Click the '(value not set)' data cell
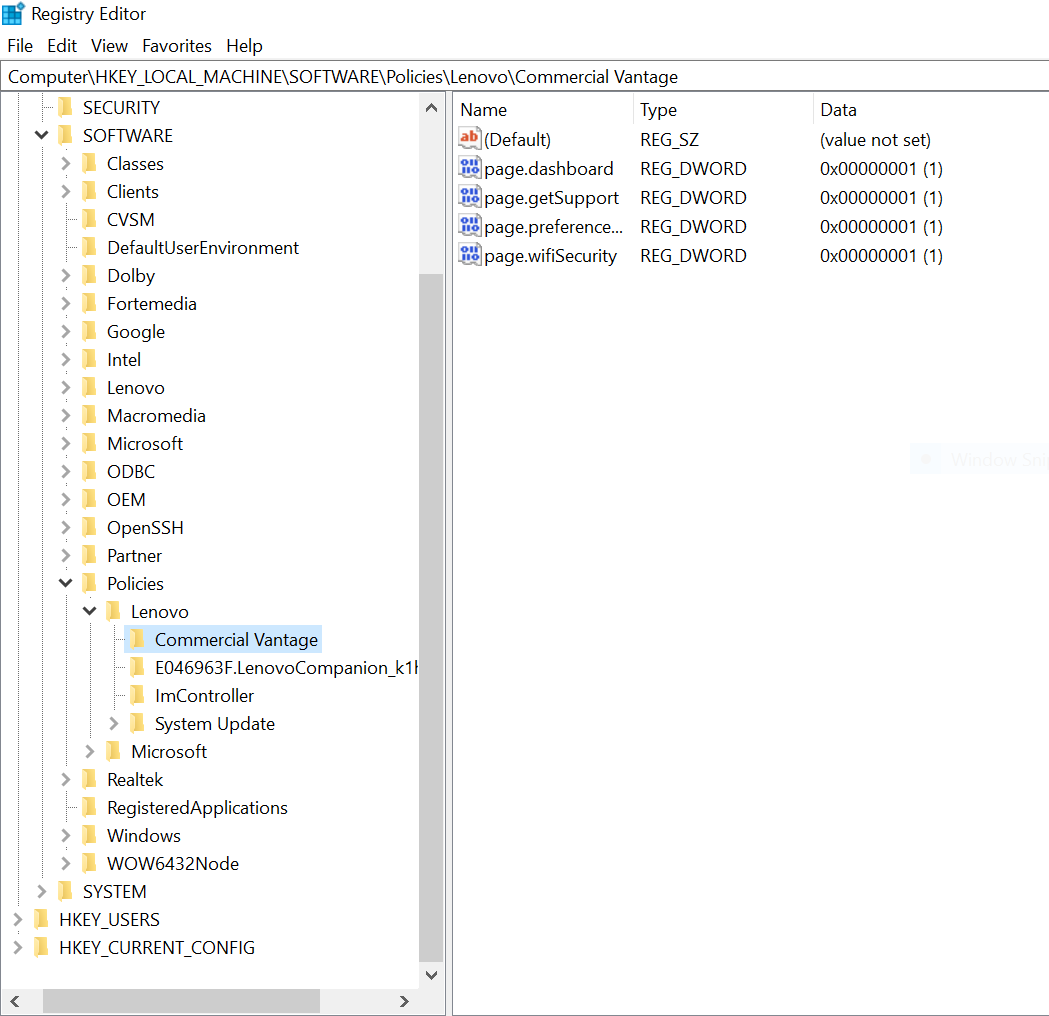 click(875, 140)
